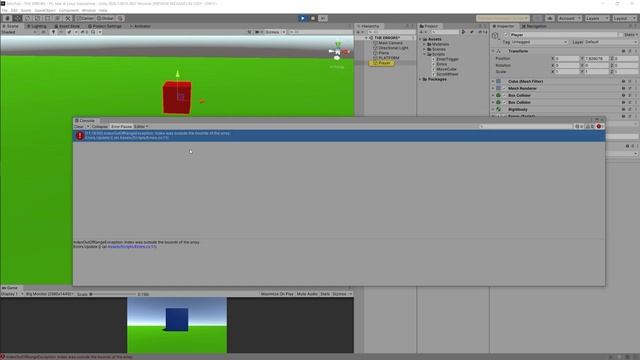Screen dimensions: 640x360
Task: Toggle Player active checkbox in Inspector
Action: pyautogui.click(x=507, y=35)
